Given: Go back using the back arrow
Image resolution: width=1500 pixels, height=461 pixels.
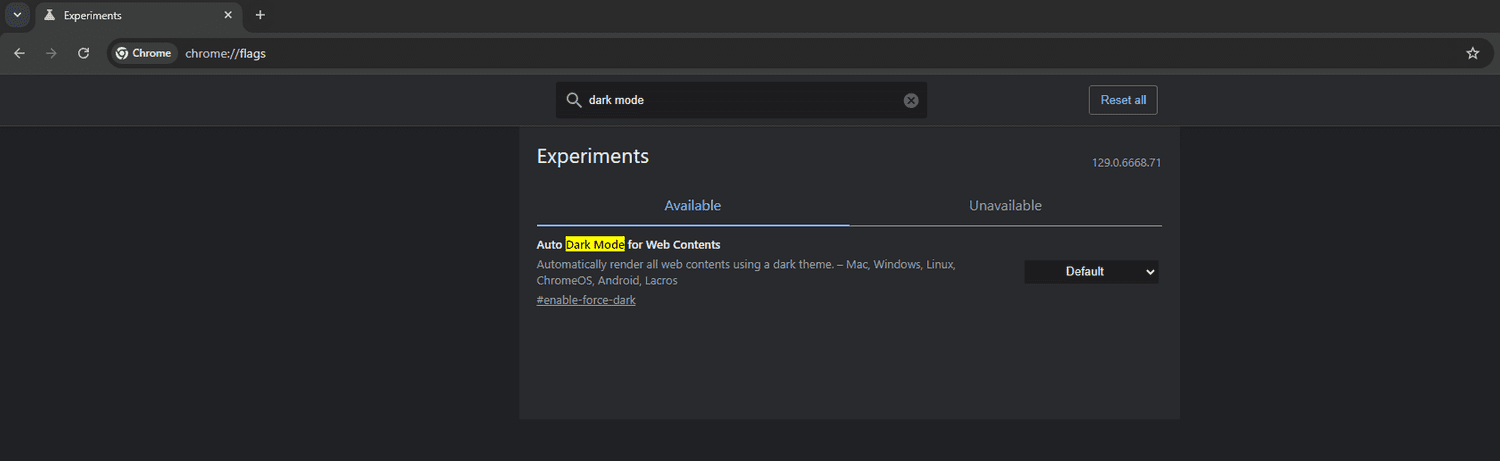Looking at the screenshot, I should click(x=19, y=53).
